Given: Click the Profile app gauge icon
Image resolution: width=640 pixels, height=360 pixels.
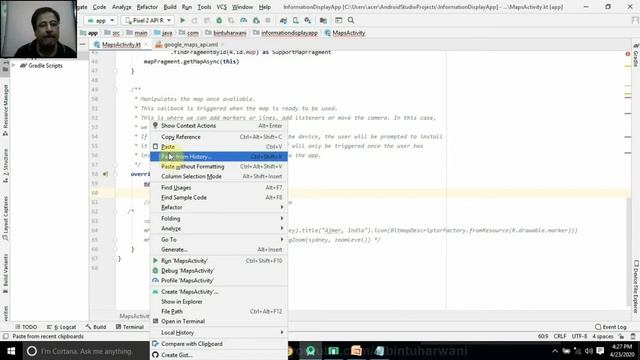Looking at the screenshot, I should point(244,20).
